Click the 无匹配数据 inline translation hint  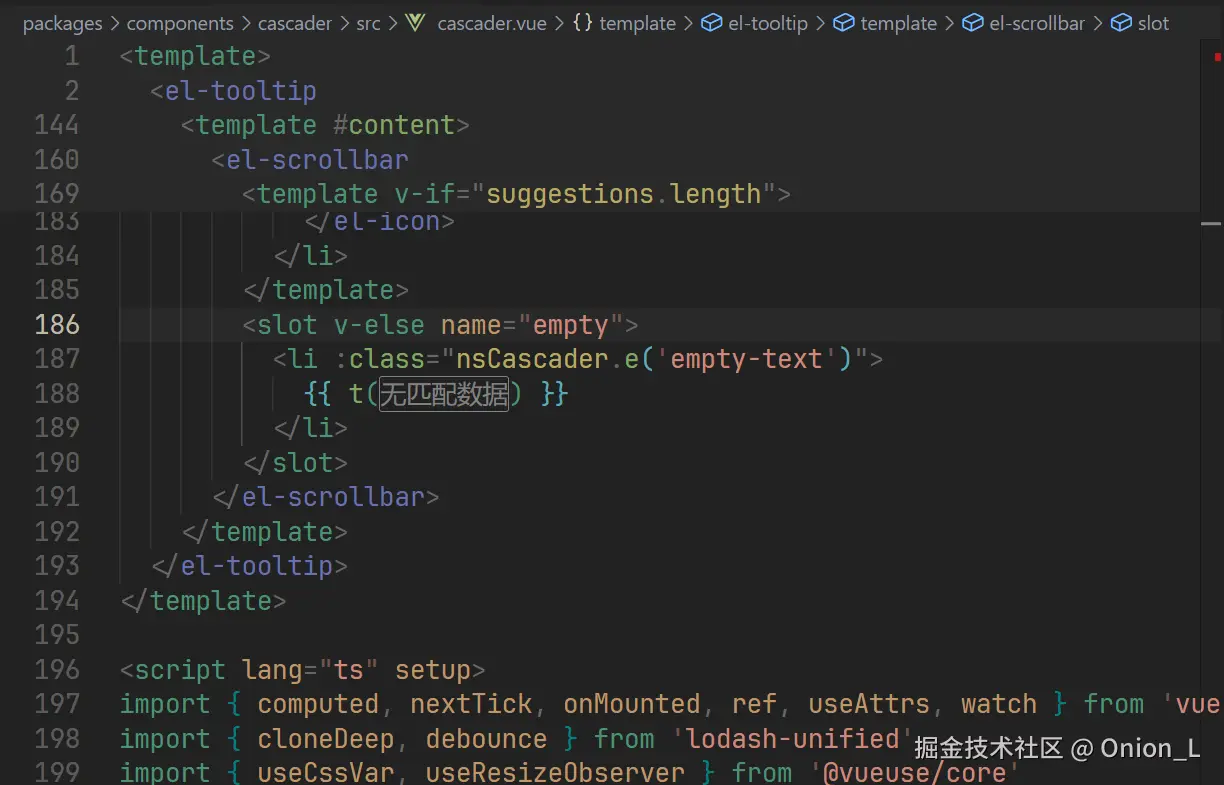[x=444, y=394]
